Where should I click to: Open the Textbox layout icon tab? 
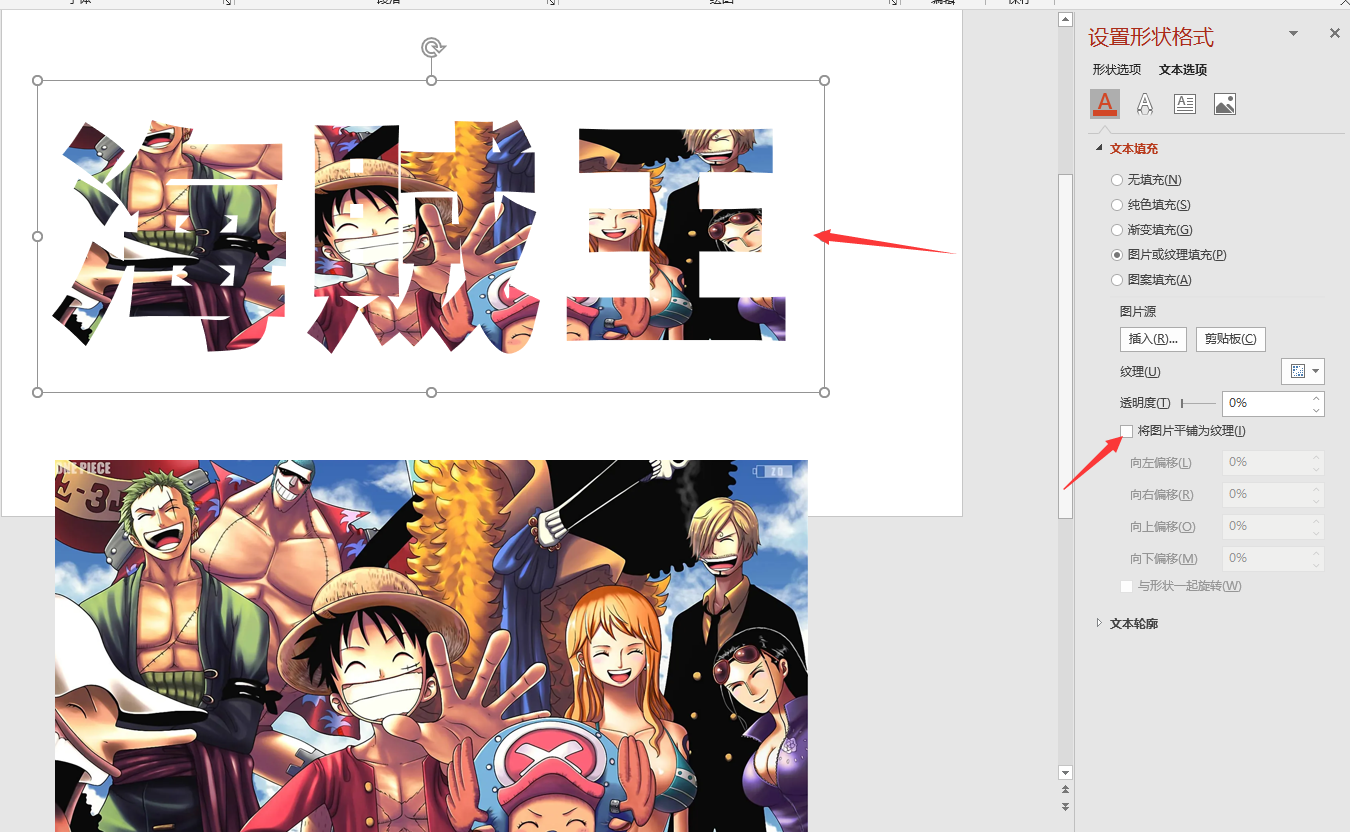1185,104
